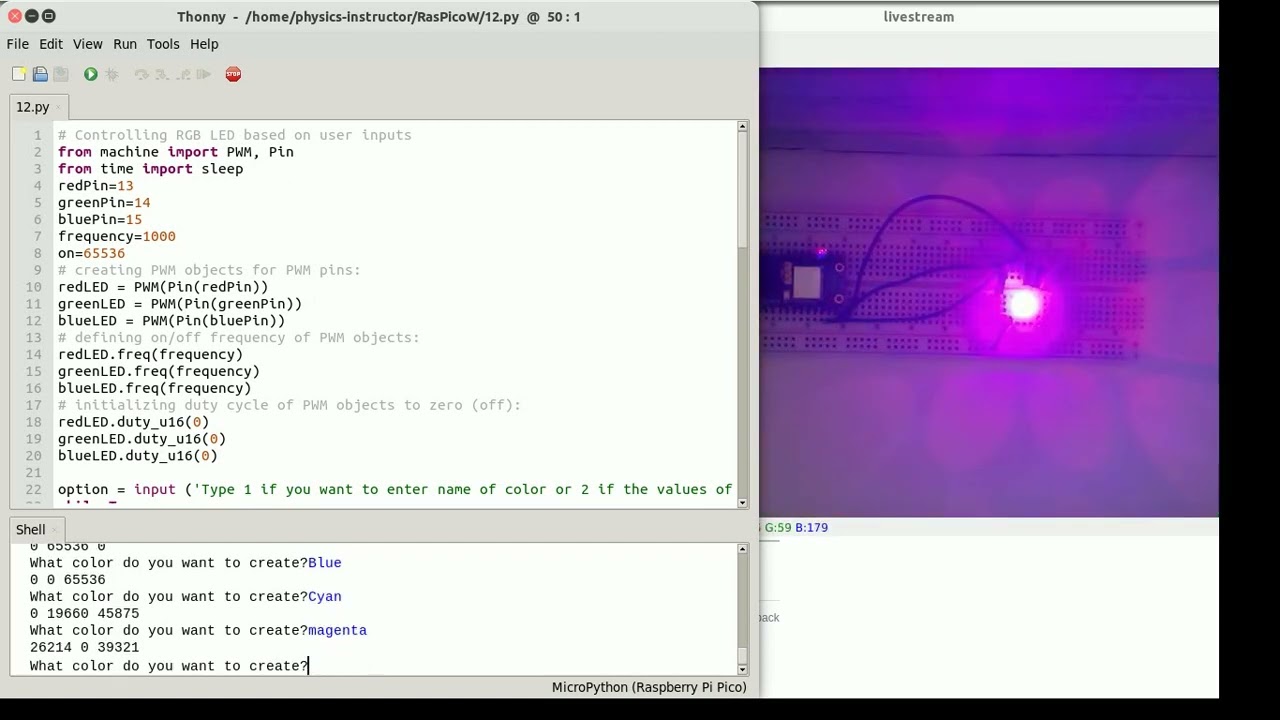This screenshot has width=1280, height=720.
Task: Open the Edit menu
Action: [51, 44]
